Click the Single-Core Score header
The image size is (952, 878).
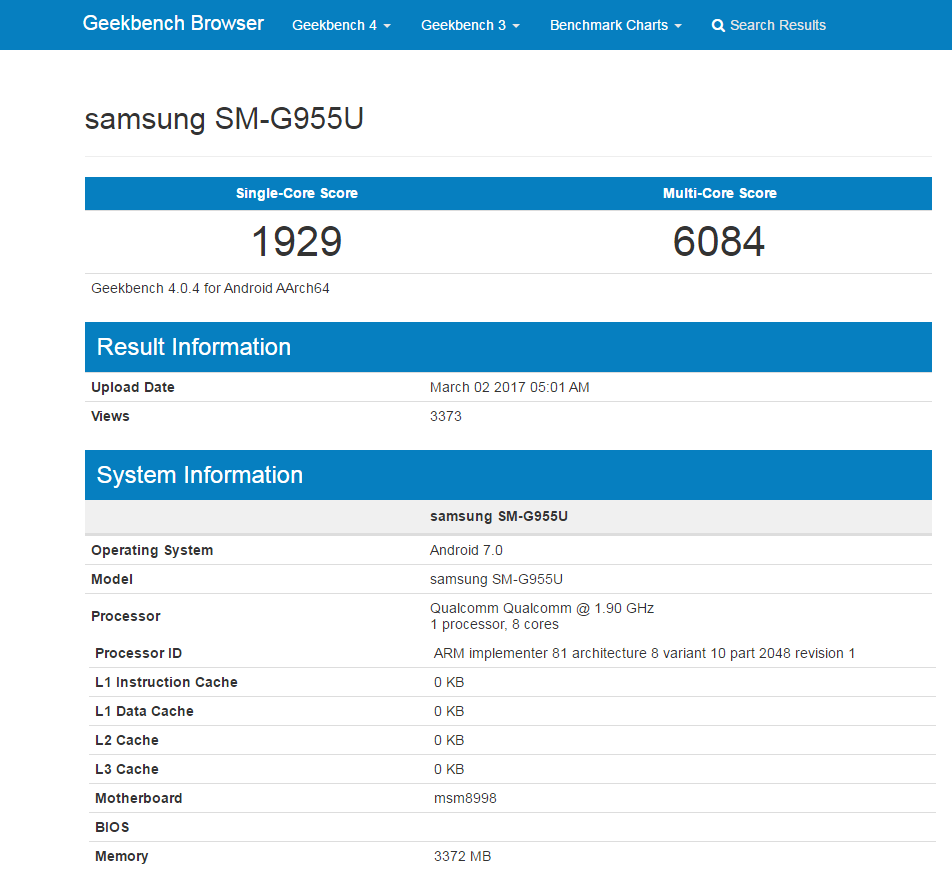(x=297, y=193)
